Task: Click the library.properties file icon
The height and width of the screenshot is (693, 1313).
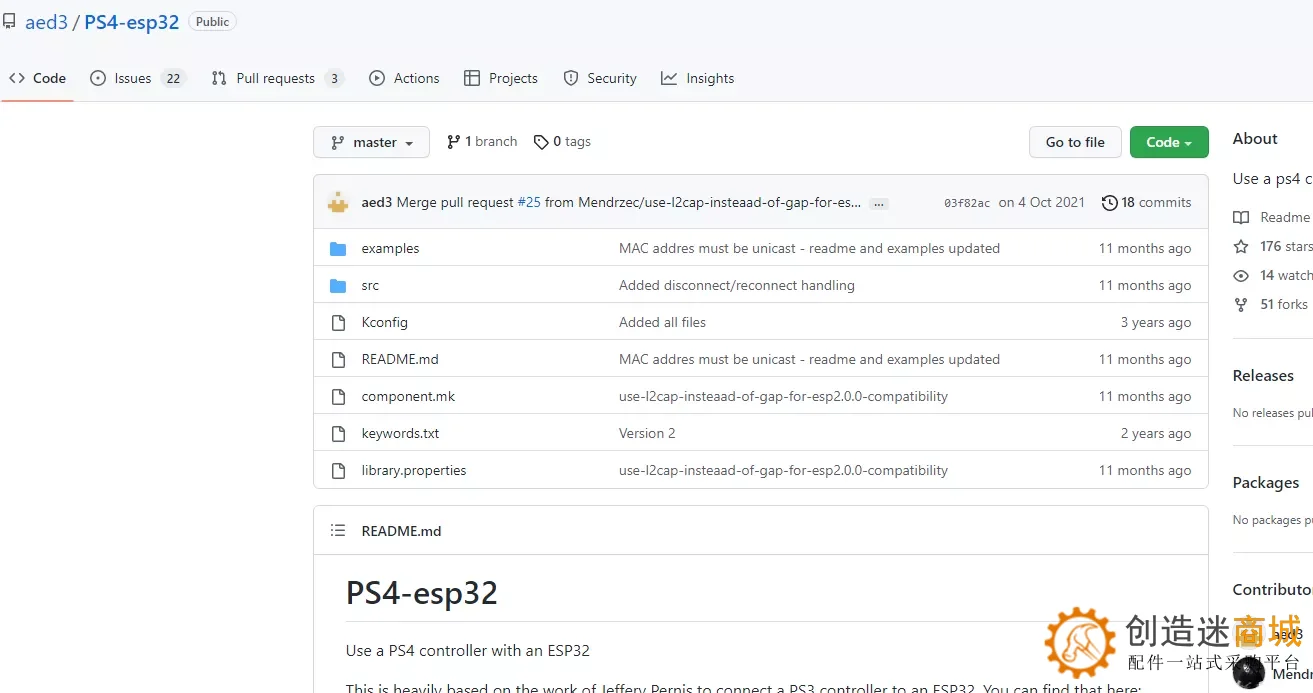Action: [x=338, y=470]
